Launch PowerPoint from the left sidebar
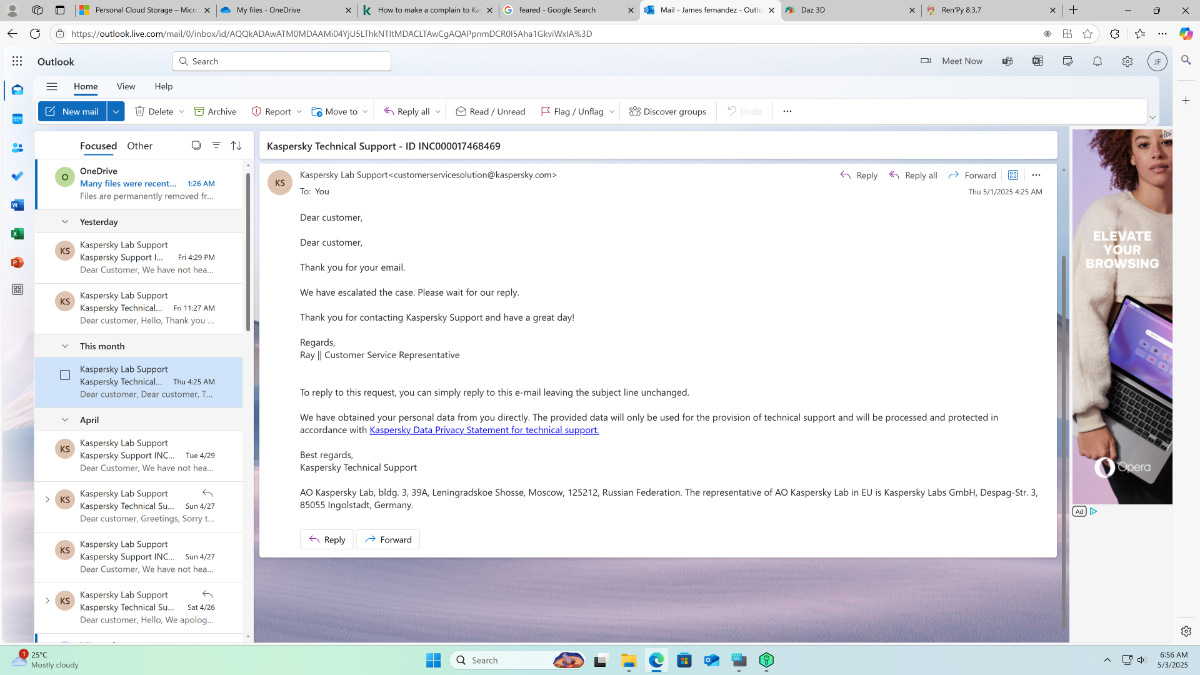 click(x=17, y=262)
